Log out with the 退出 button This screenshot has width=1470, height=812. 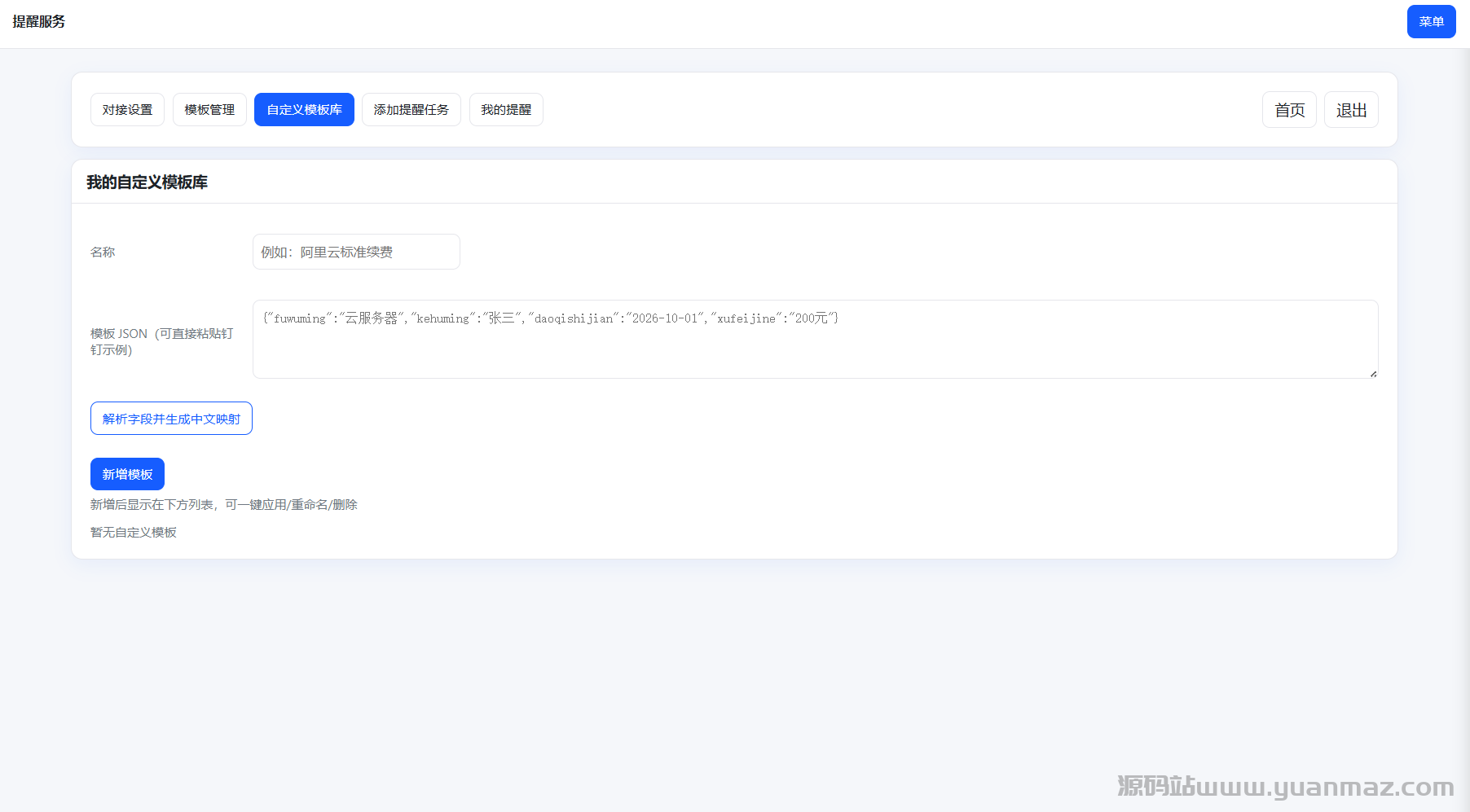(x=1351, y=110)
